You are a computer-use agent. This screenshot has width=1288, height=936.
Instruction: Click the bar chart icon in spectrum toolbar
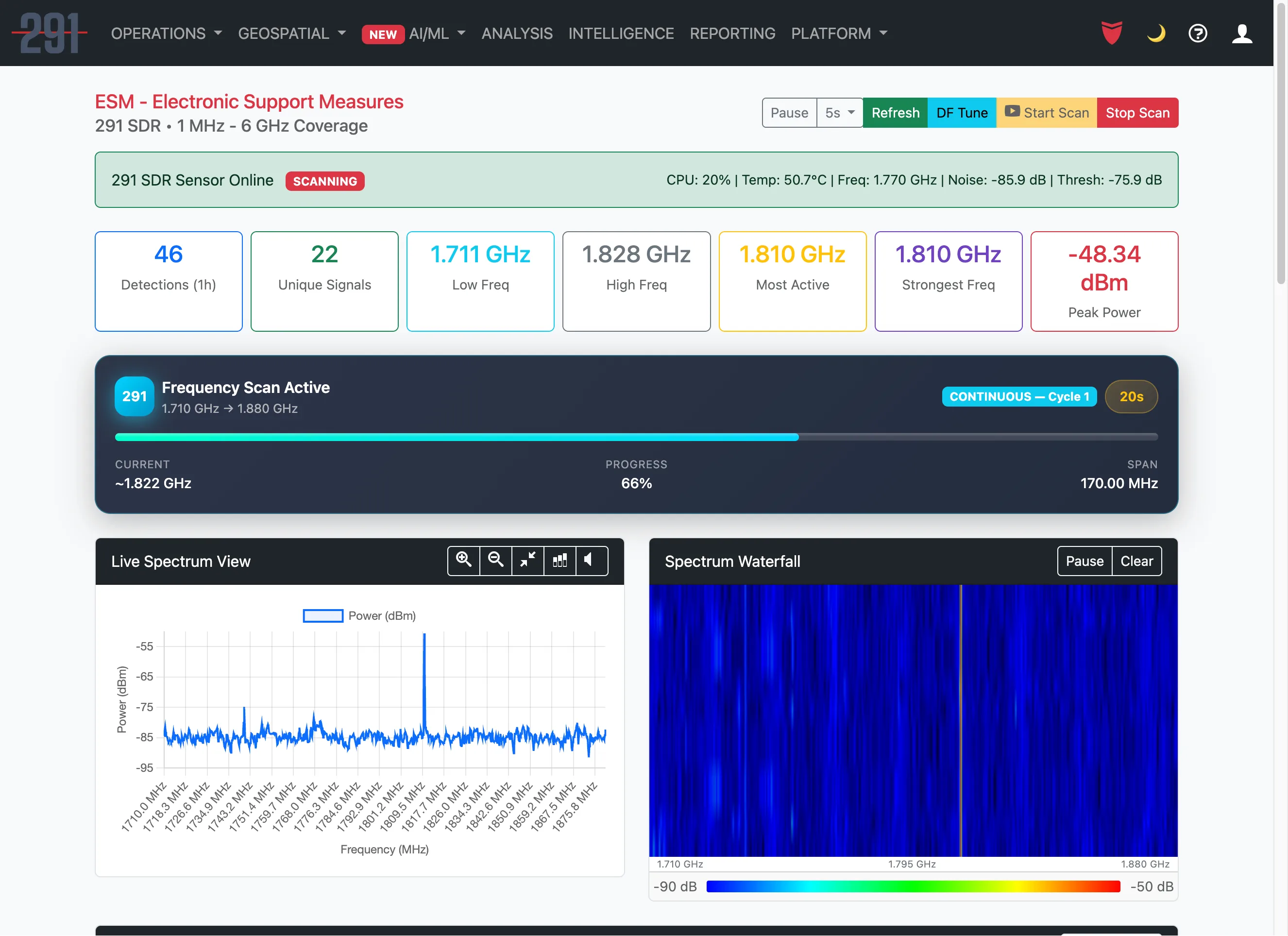click(x=560, y=561)
